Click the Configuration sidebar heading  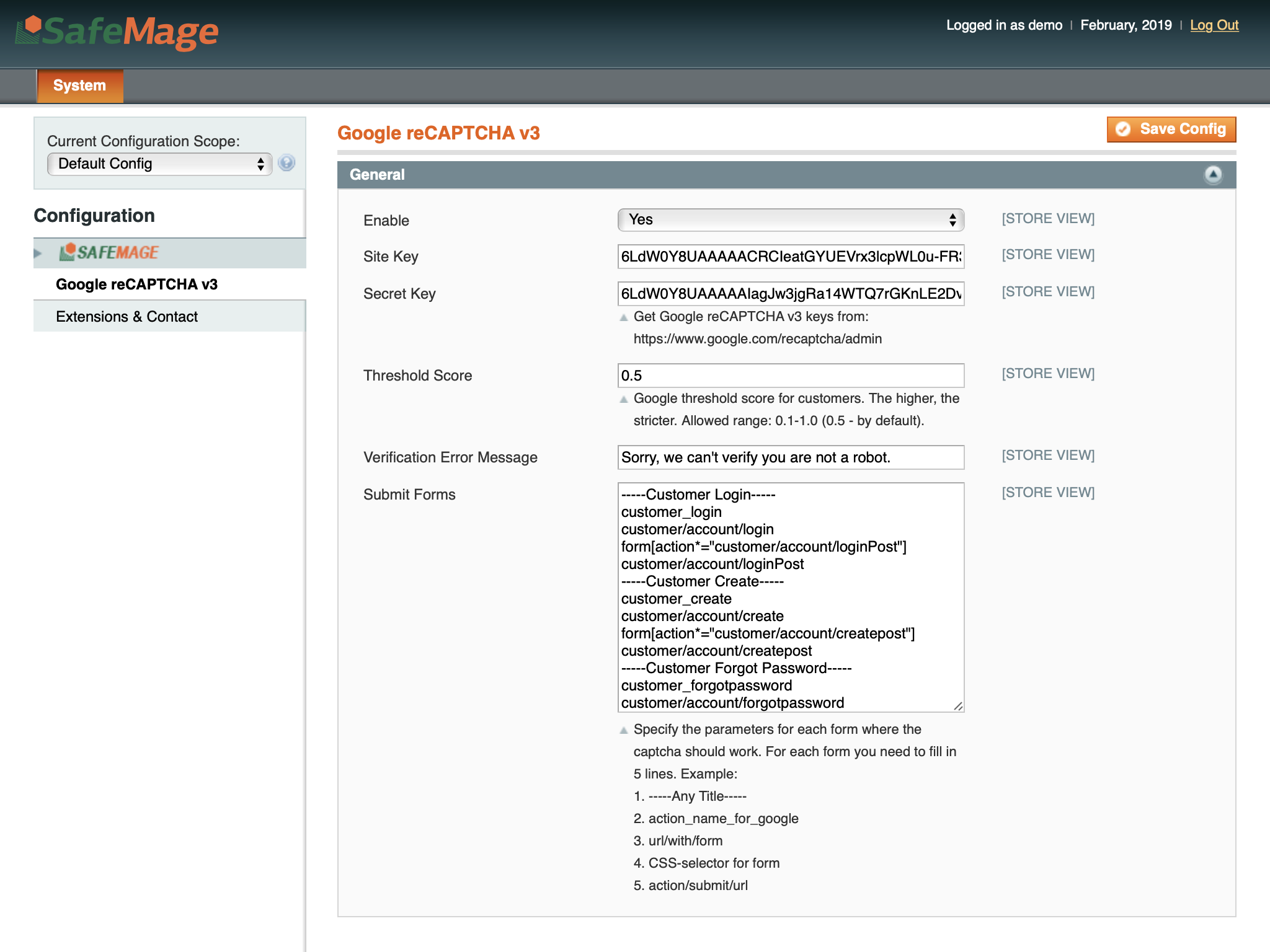[94, 215]
